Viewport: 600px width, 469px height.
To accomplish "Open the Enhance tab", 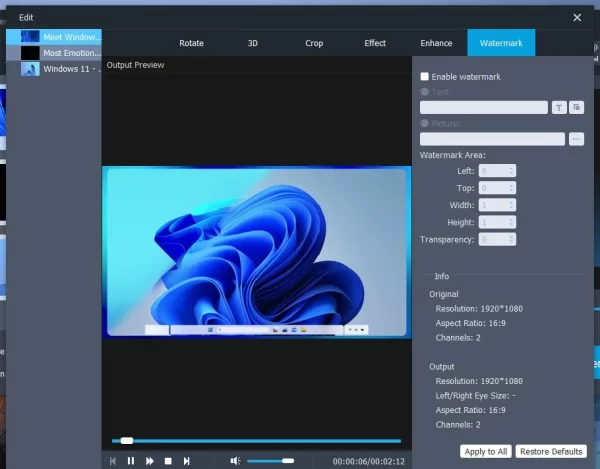I will 436,43.
